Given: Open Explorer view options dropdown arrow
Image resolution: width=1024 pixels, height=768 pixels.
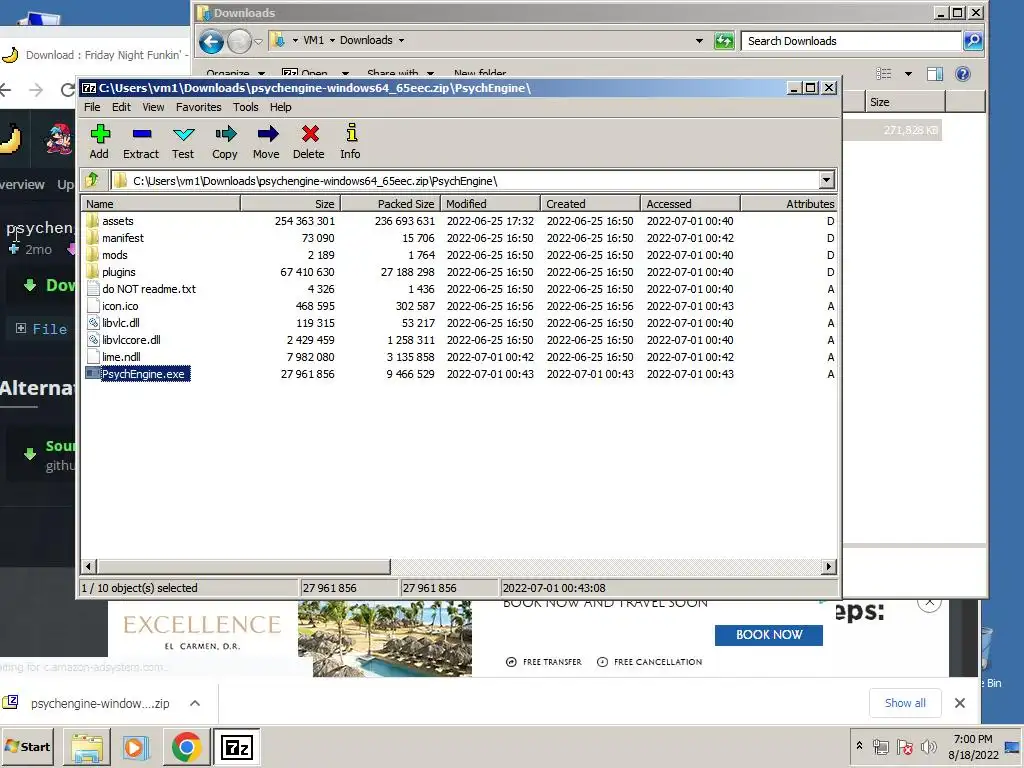Looking at the screenshot, I should point(908,74).
